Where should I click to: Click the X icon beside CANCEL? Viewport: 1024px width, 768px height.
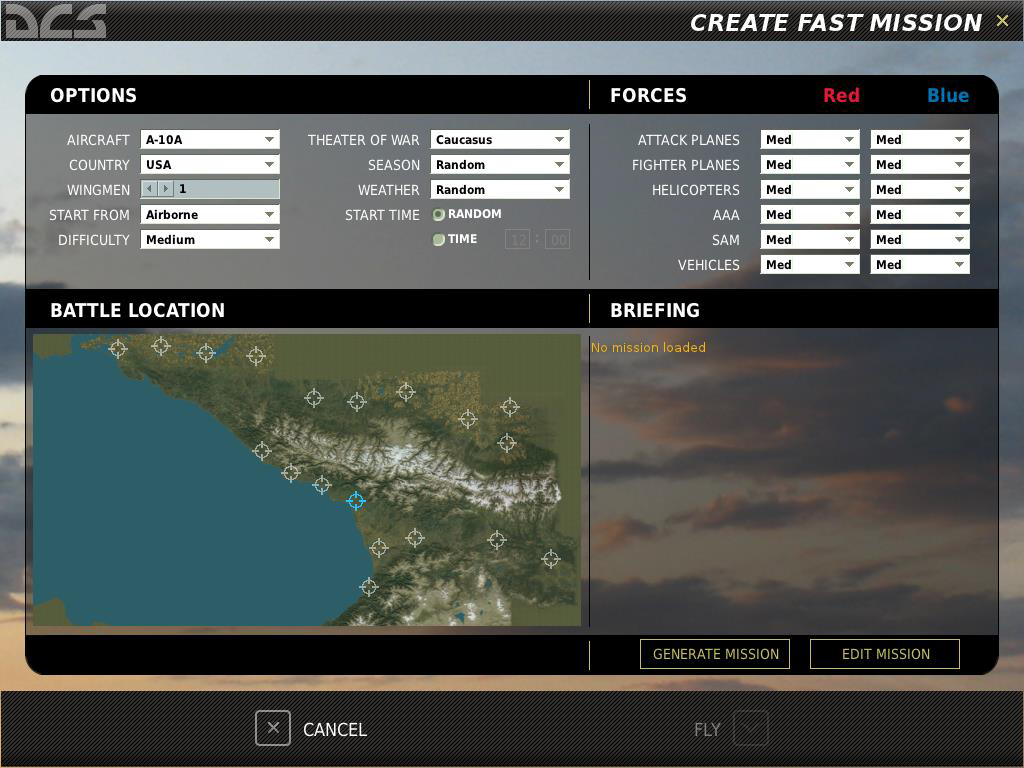pos(273,728)
